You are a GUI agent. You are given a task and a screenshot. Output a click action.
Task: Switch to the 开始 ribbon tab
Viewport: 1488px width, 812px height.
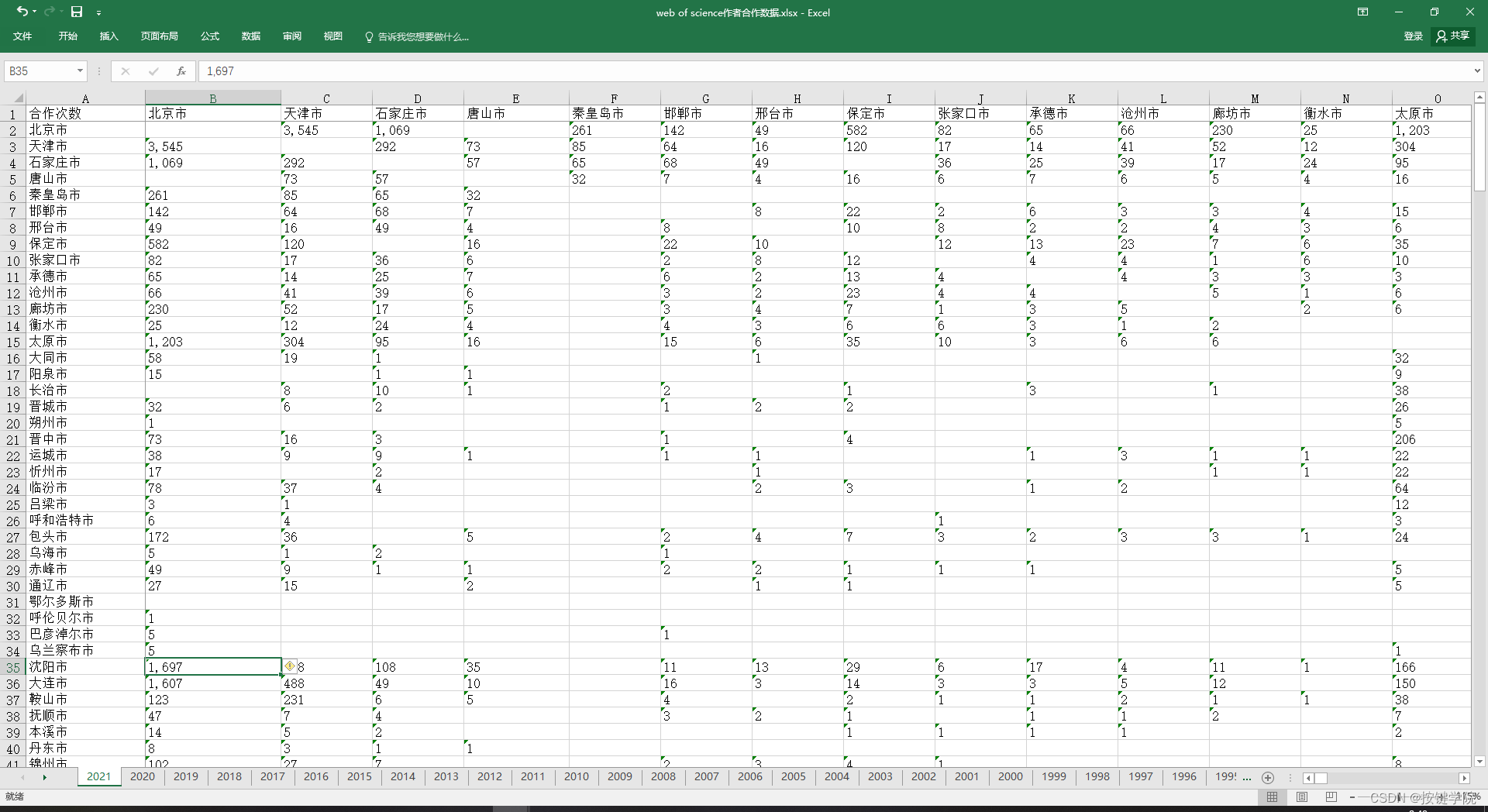click(68, 36)
